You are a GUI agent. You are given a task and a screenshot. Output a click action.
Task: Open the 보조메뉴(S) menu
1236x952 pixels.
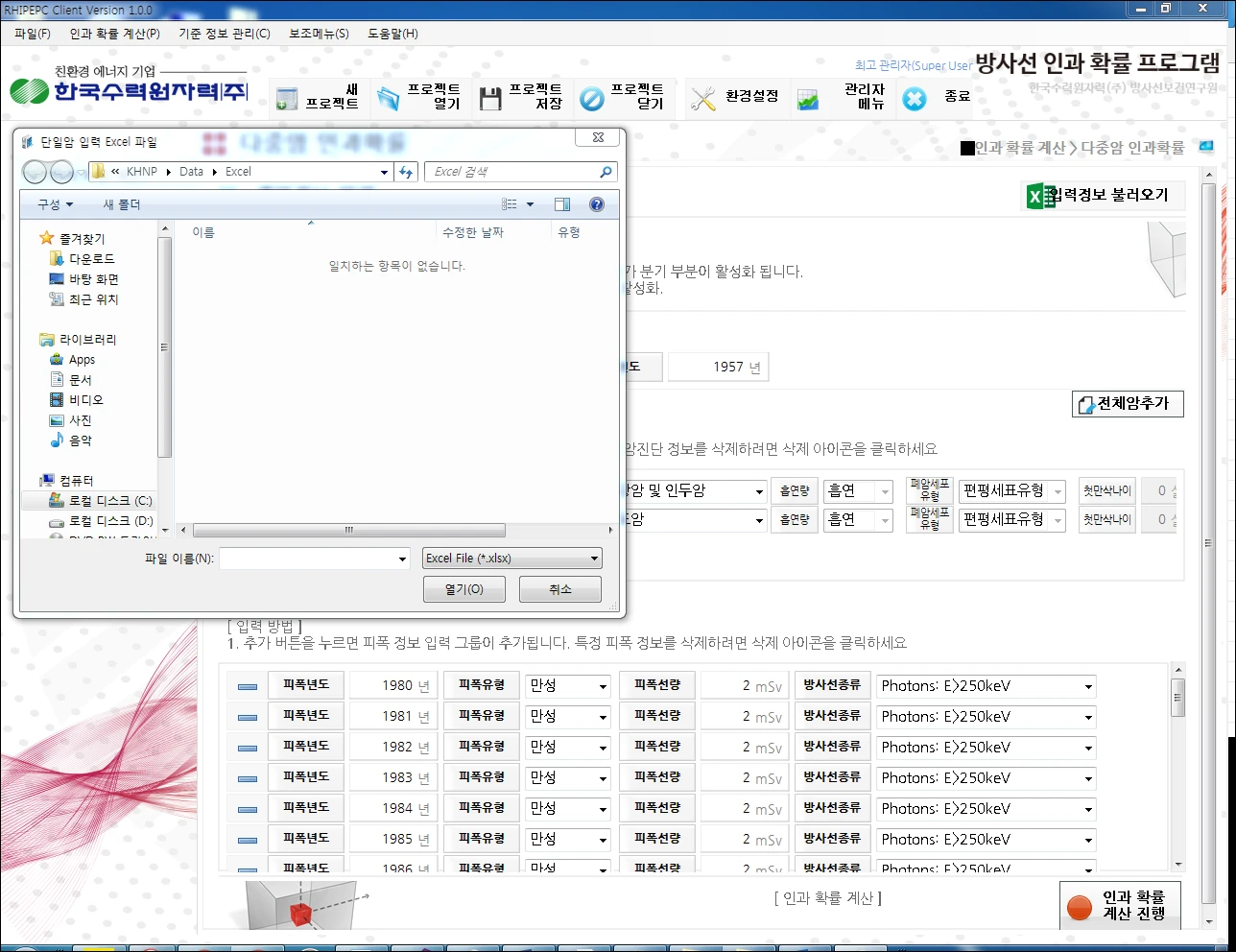pos(319,34)
